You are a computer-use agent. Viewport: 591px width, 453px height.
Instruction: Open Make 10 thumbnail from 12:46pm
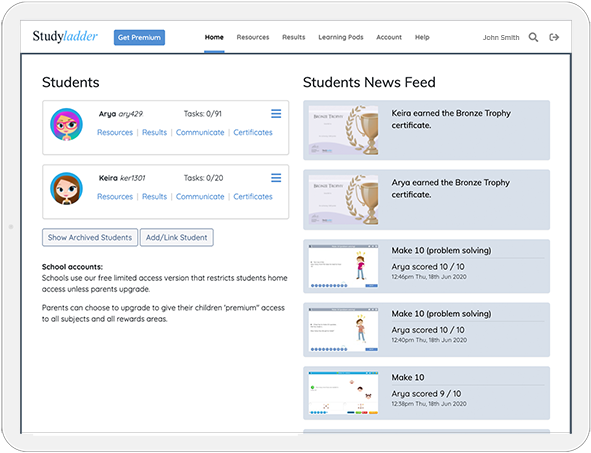pyautogui.click(x=343, y=266)
